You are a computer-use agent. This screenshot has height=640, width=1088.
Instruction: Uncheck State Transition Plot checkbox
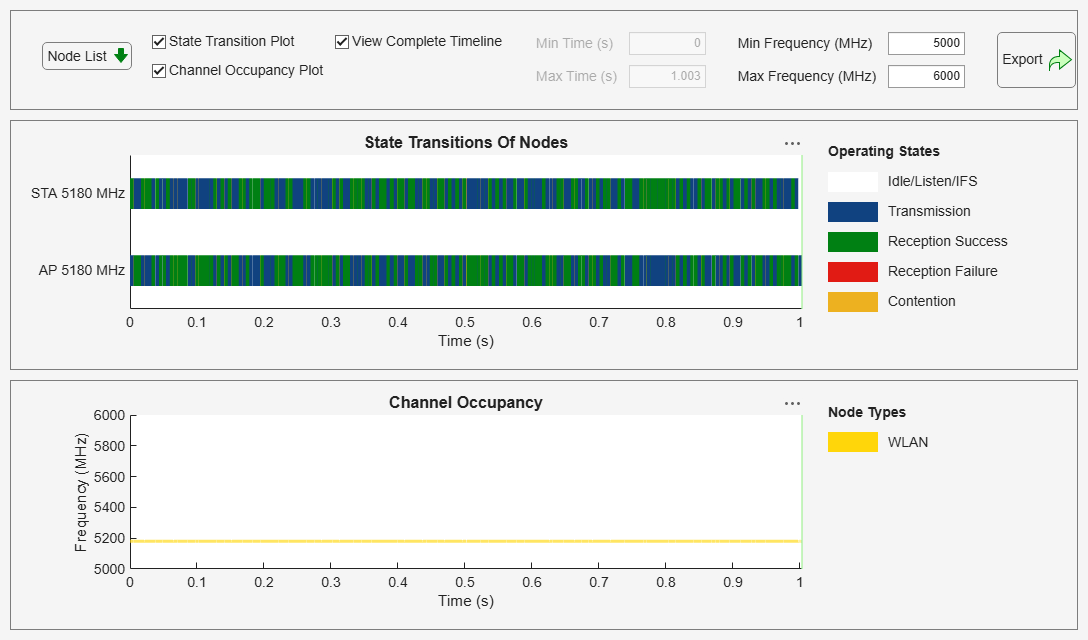tap(159, 42)
